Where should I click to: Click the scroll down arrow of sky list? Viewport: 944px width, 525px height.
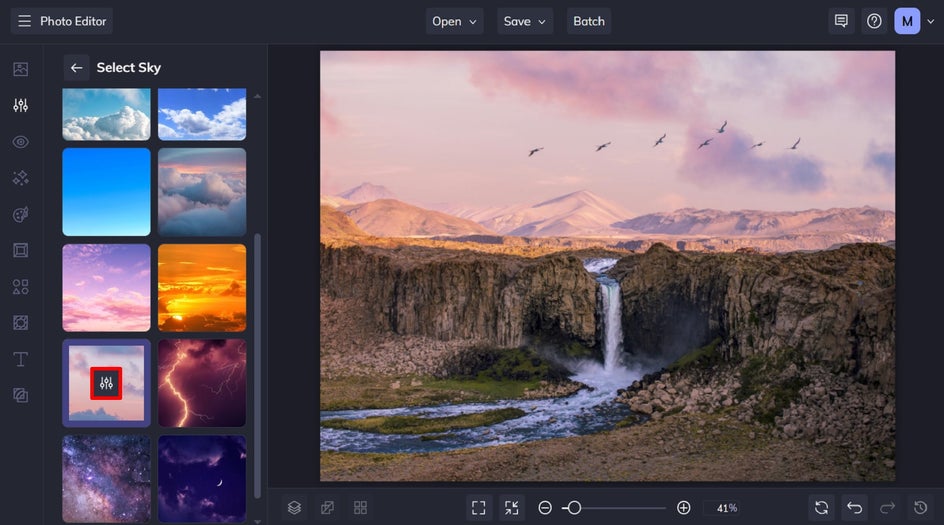pos(258,521)
